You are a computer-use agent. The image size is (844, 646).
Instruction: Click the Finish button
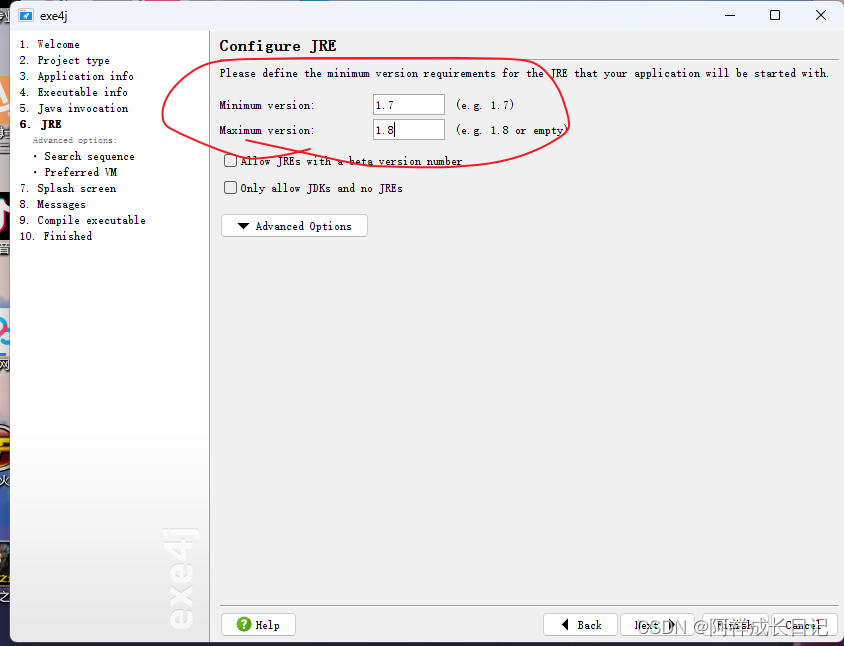point(735,624)
